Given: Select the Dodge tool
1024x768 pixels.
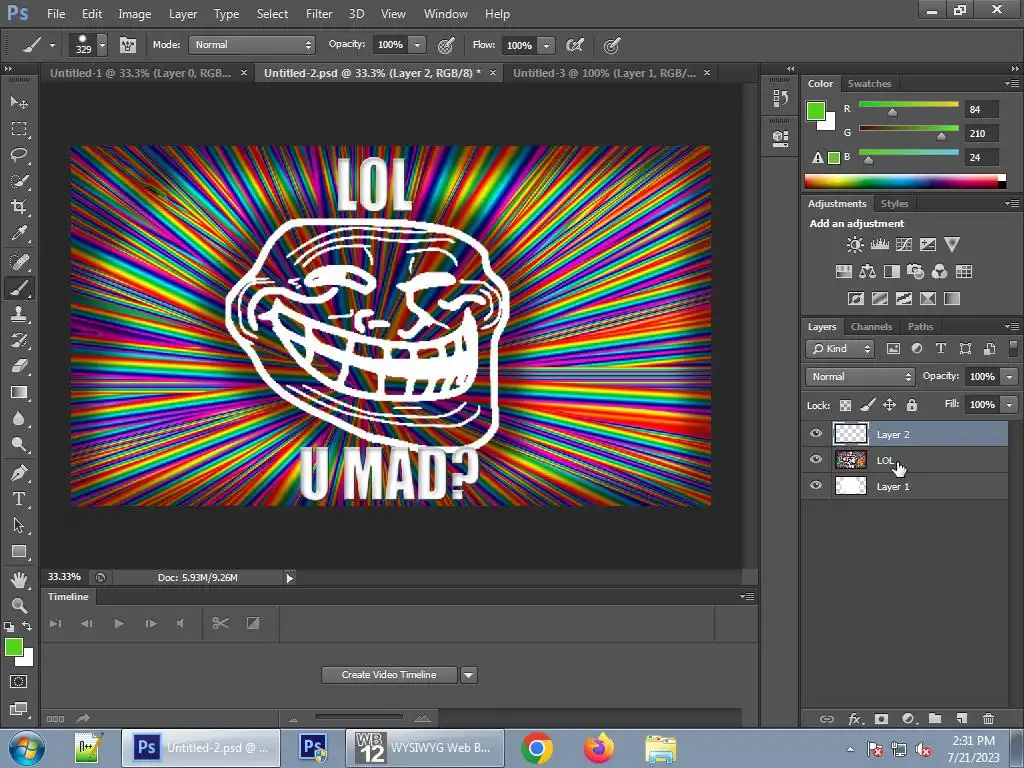Looking at the screenshot, I should coord(19,445).
